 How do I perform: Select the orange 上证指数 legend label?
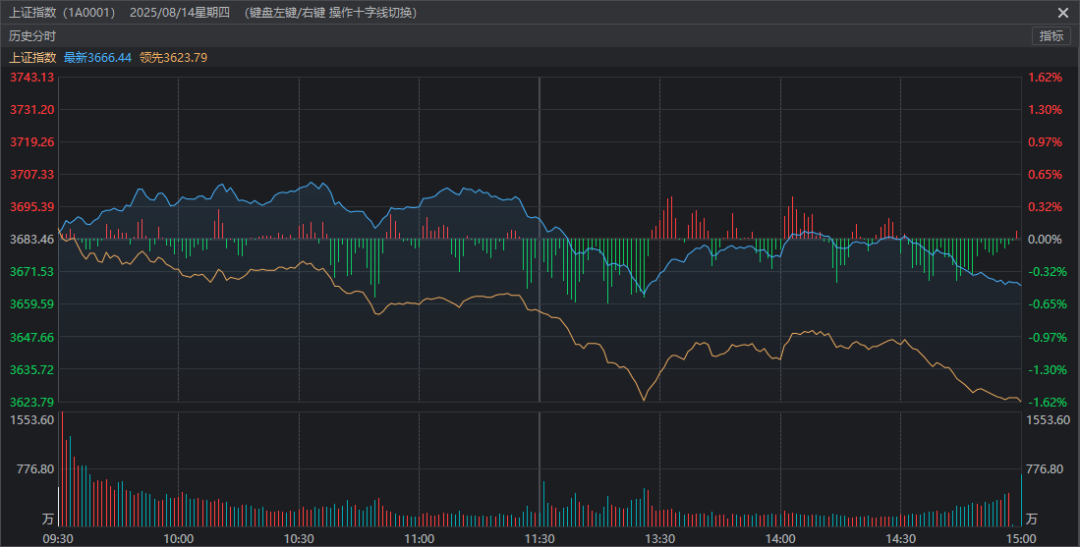(x=32, y=58)
